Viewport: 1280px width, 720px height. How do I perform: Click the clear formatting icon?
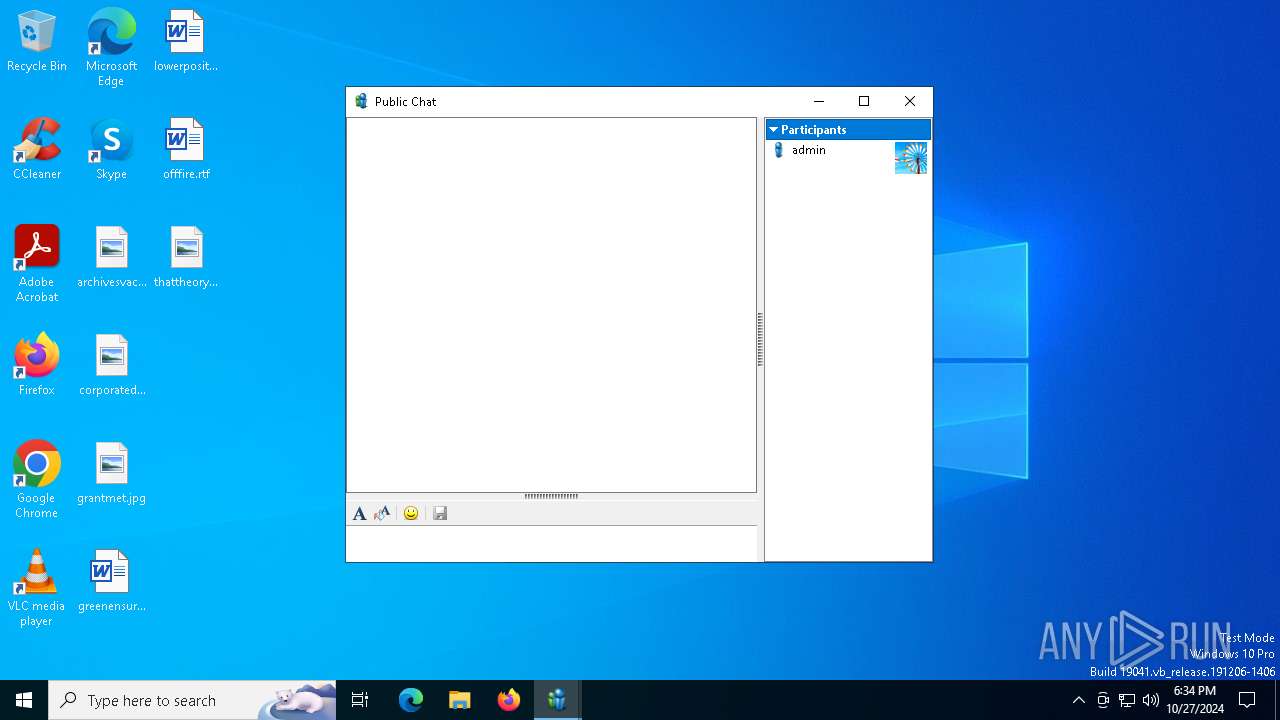tap(382, 513)
